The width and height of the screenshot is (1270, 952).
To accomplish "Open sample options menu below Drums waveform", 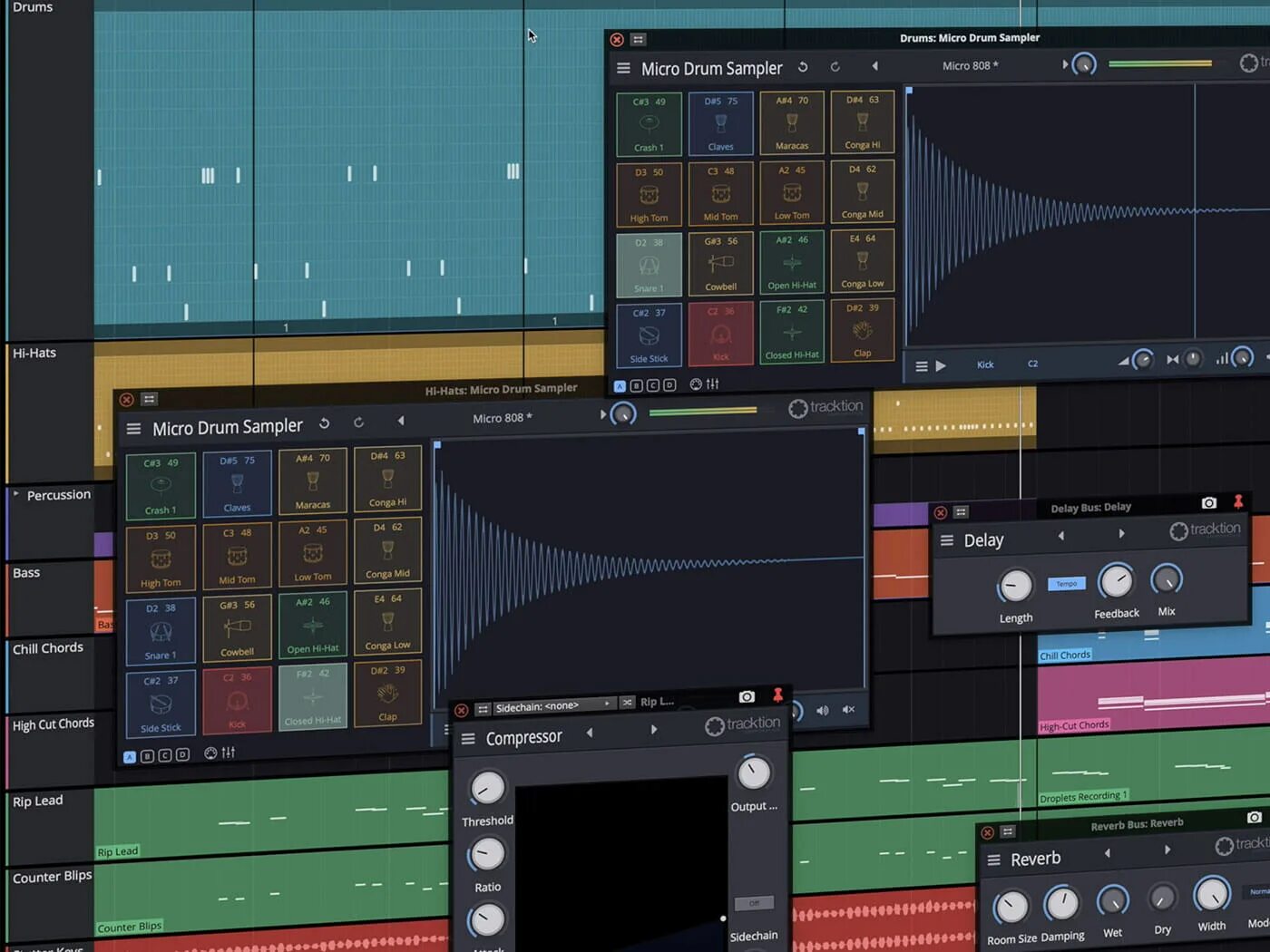I will pos(921,366).
